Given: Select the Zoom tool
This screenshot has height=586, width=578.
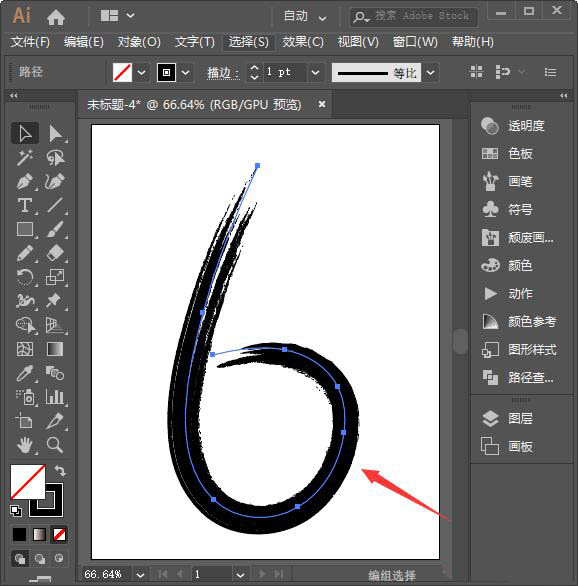Looking at the screenshot, I should tap(55, 445).
